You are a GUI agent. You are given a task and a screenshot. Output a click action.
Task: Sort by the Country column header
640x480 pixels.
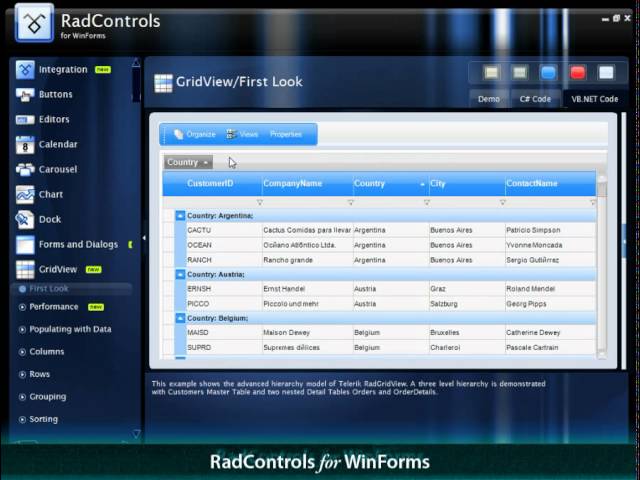tap(391, 184)
